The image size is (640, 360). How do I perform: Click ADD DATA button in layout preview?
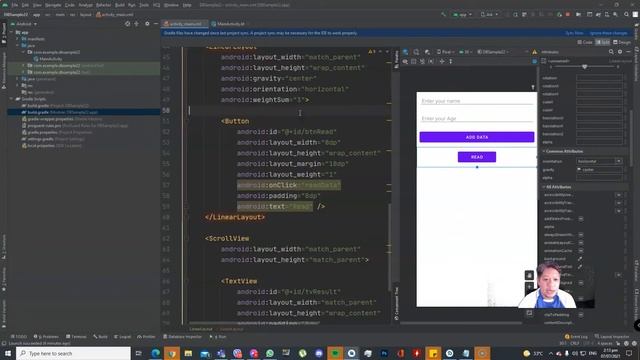477,137
